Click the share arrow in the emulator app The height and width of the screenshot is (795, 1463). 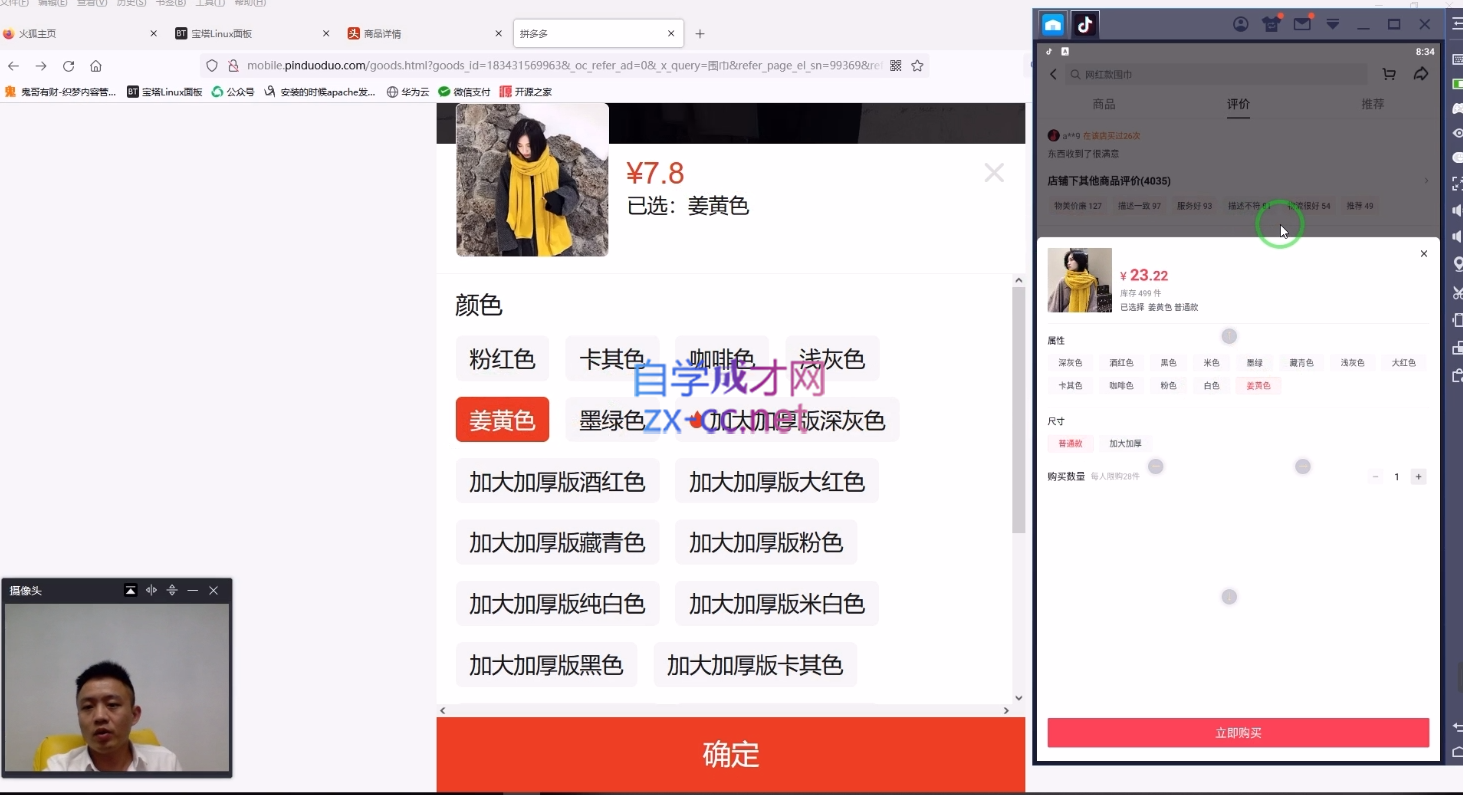1421,74
